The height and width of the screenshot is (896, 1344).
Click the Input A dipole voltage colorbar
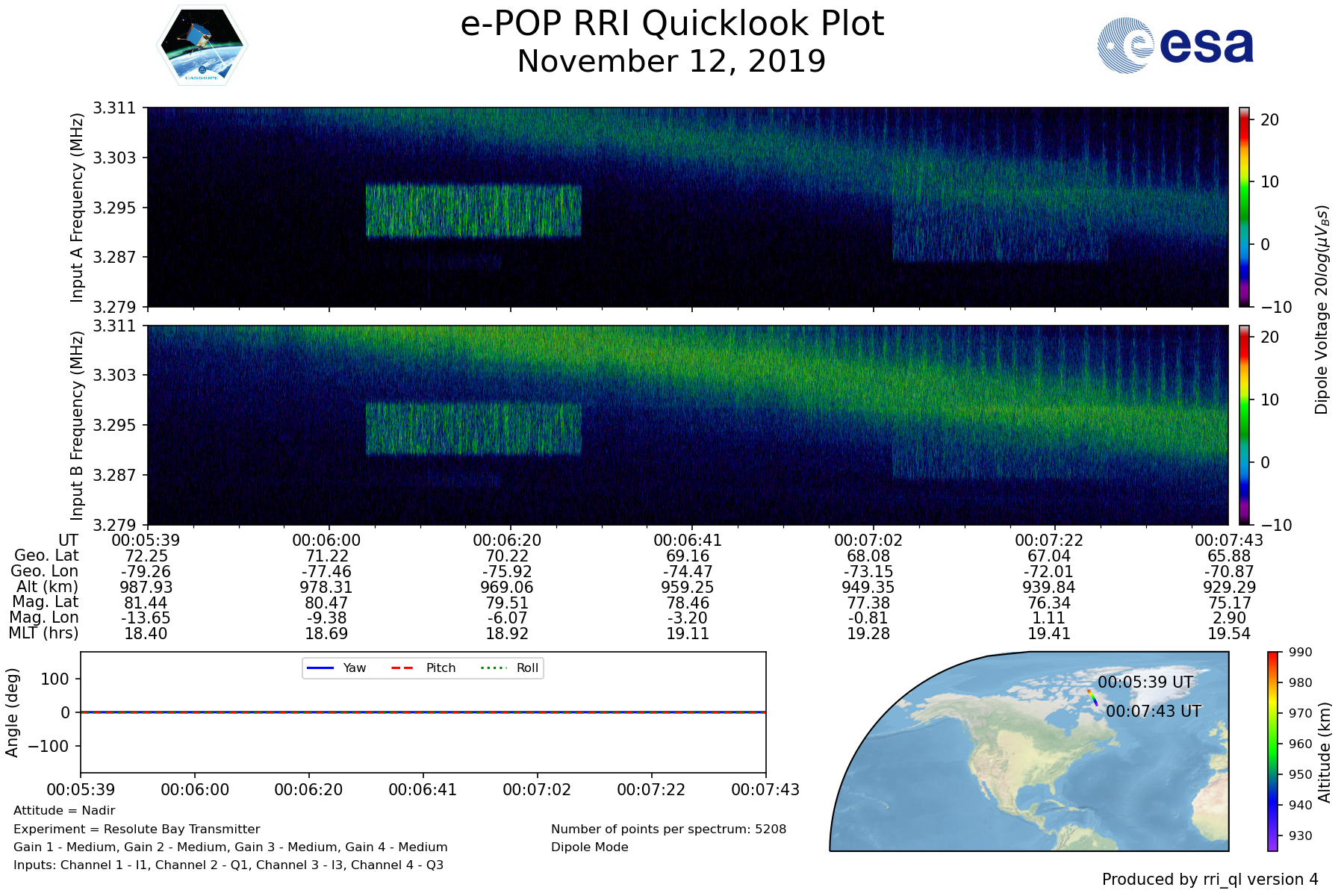click(1244, 207)
